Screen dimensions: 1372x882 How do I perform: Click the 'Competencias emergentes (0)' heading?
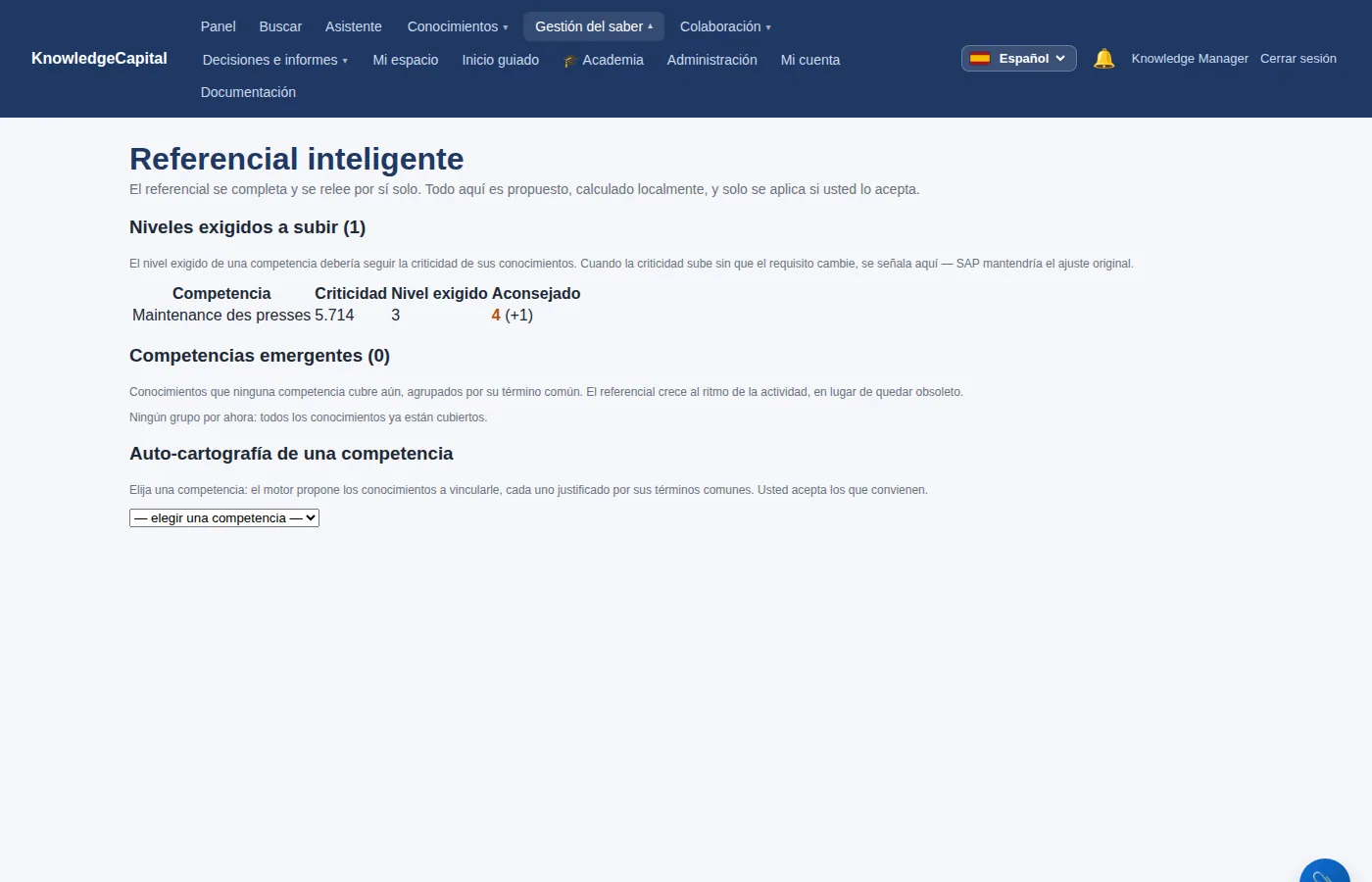coord(260,356)
